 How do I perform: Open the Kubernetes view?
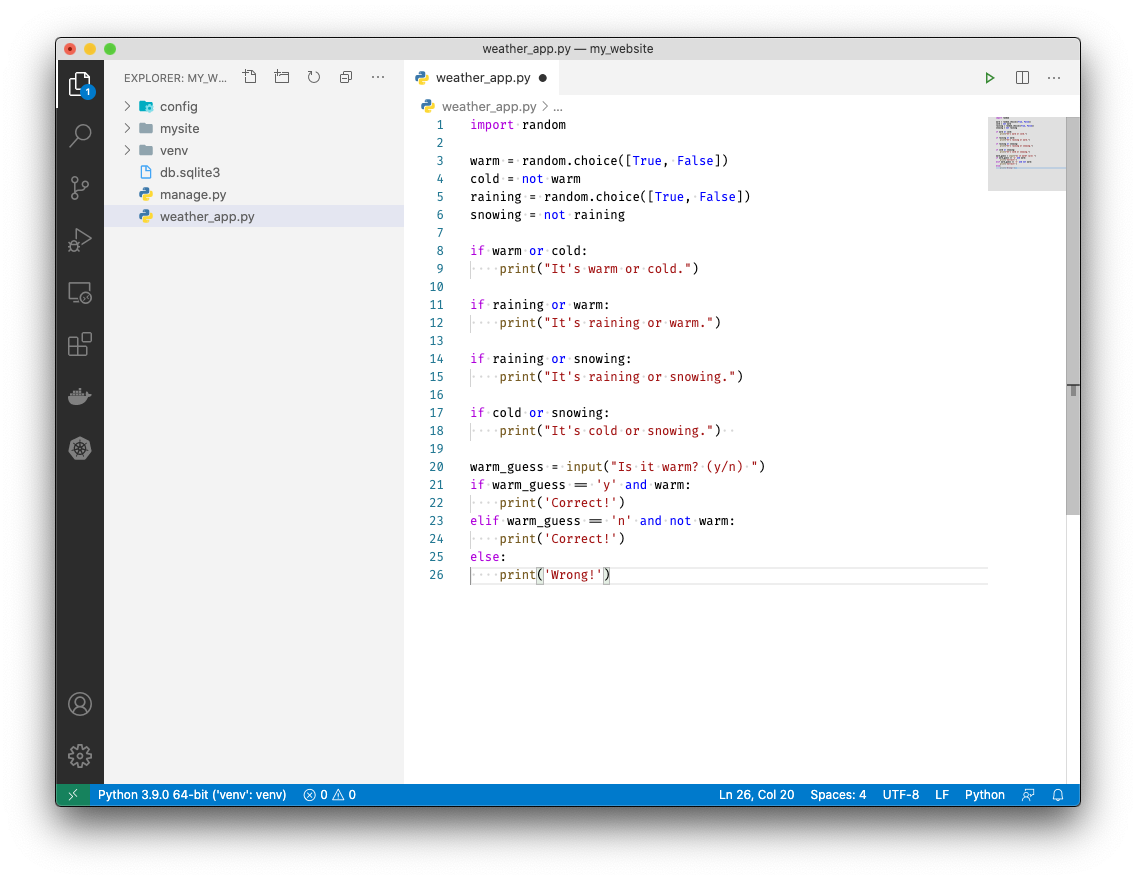80,449
